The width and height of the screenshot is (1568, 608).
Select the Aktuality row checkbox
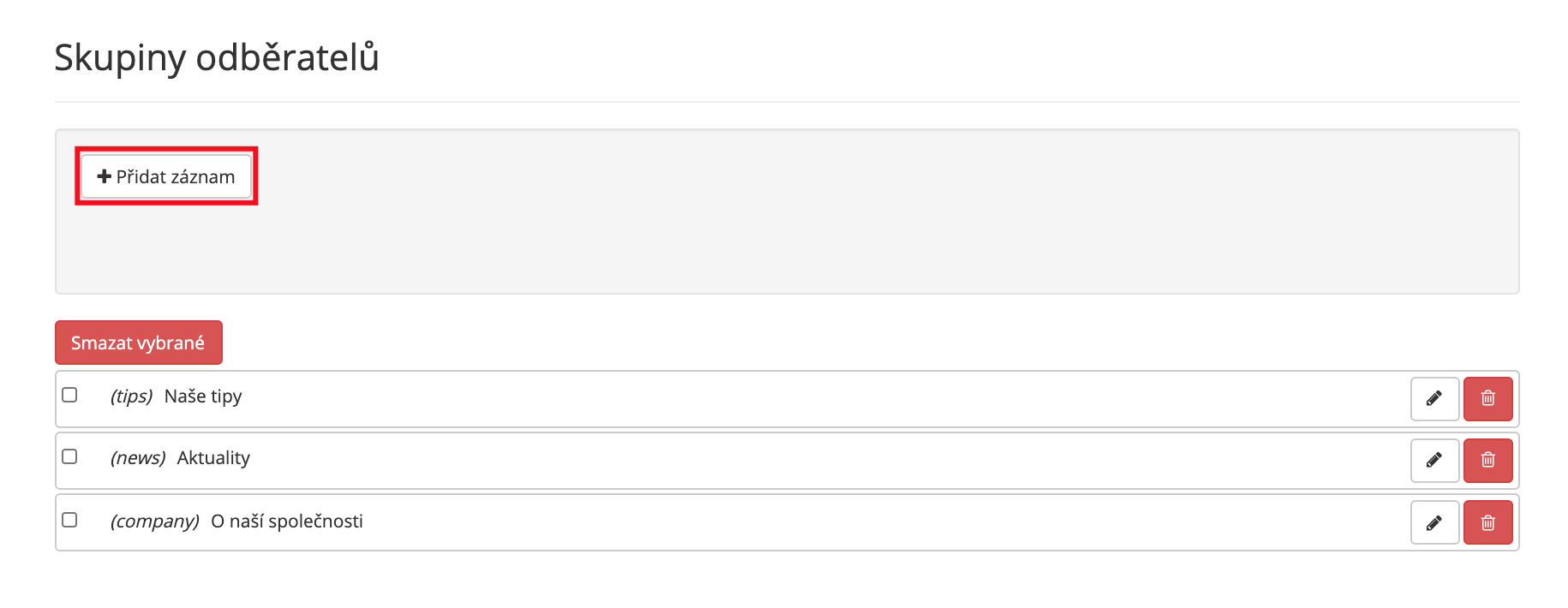(70, 456)
